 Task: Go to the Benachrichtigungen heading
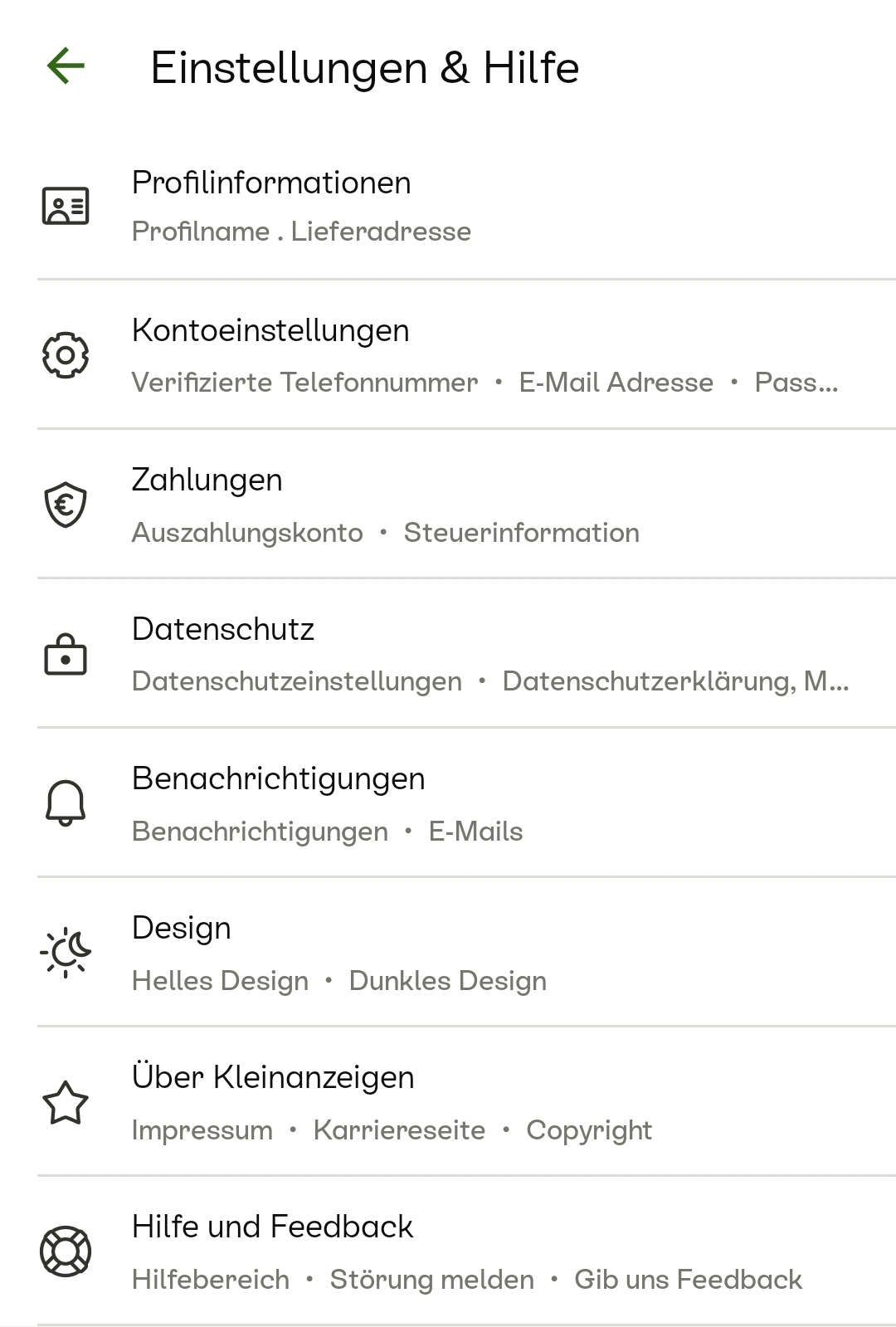[x=279, y=778]
